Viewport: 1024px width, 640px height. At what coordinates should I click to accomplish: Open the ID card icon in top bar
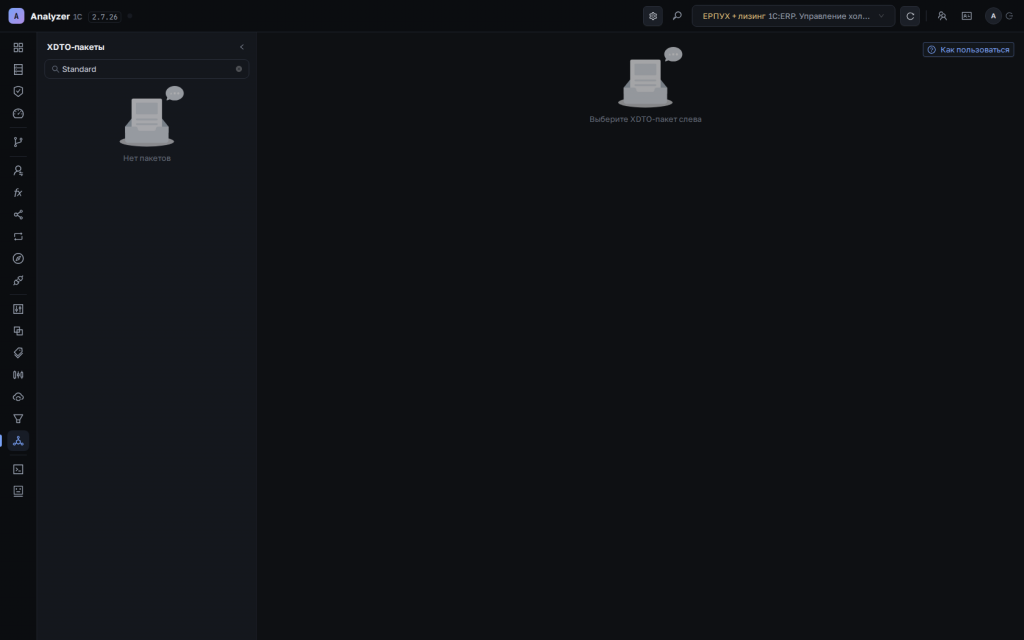[x=967, y=16]
